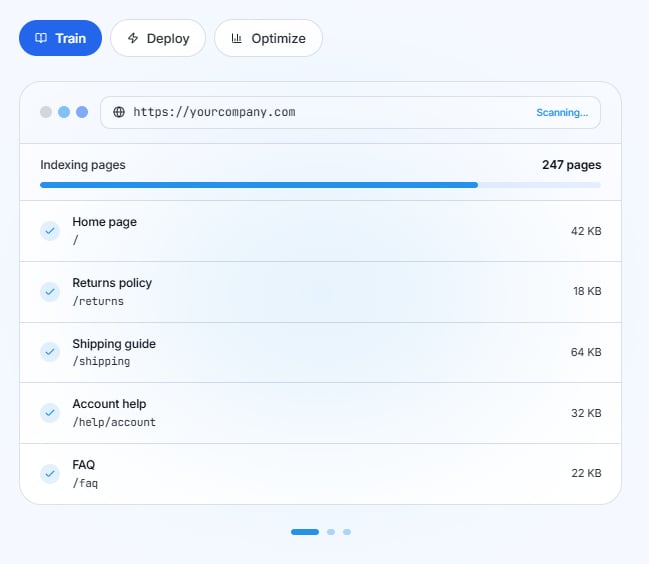Click the light blue window dot

[x=64, y=112]
